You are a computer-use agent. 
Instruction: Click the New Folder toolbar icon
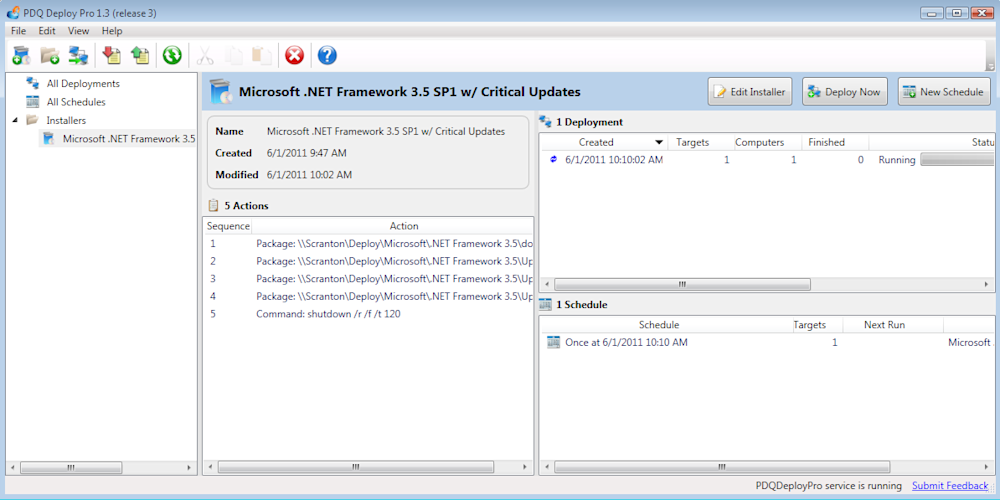point(50,55)
